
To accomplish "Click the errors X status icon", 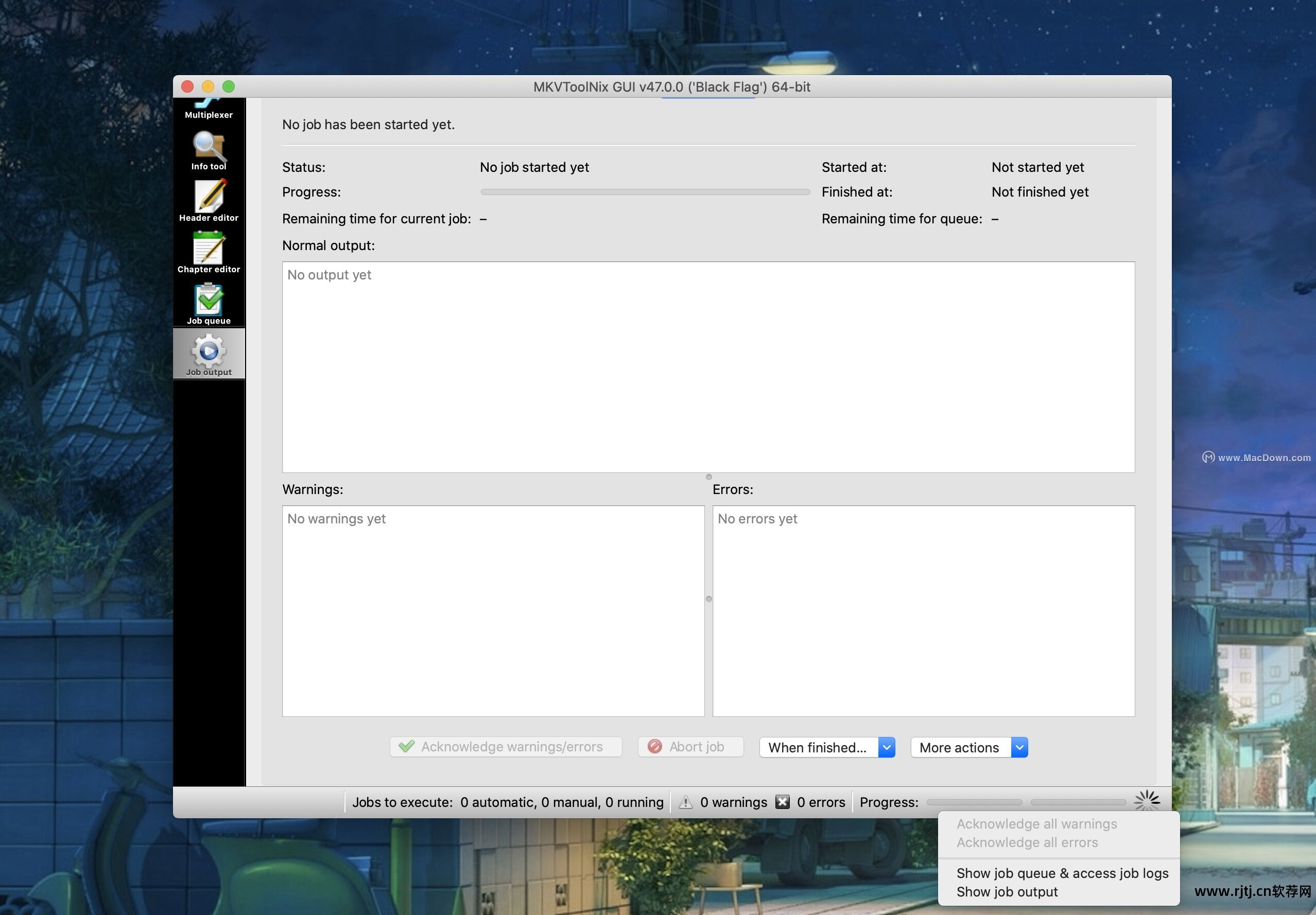I will tap(783, 802).
